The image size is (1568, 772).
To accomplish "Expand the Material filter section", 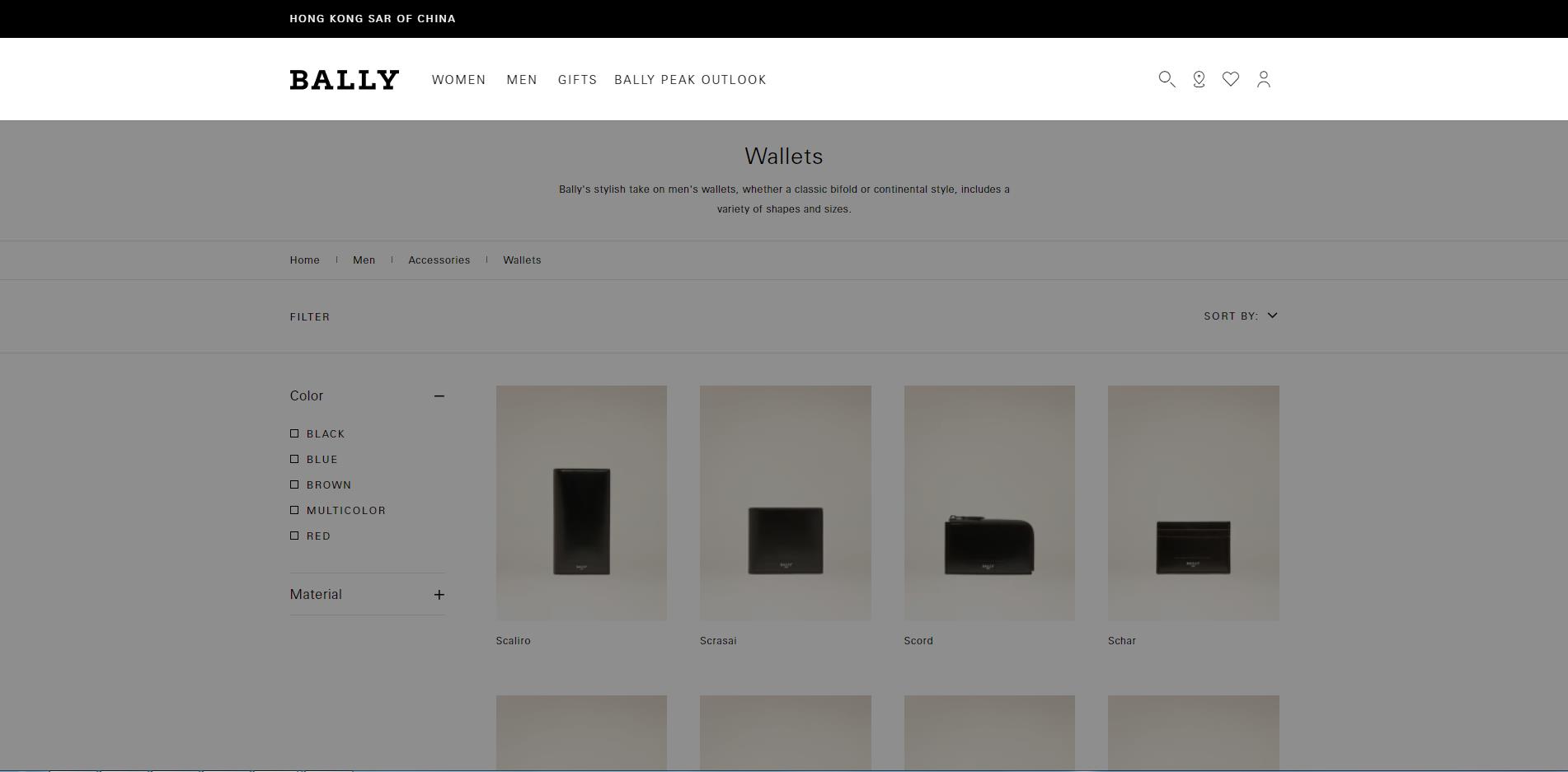I will point(439,595).
